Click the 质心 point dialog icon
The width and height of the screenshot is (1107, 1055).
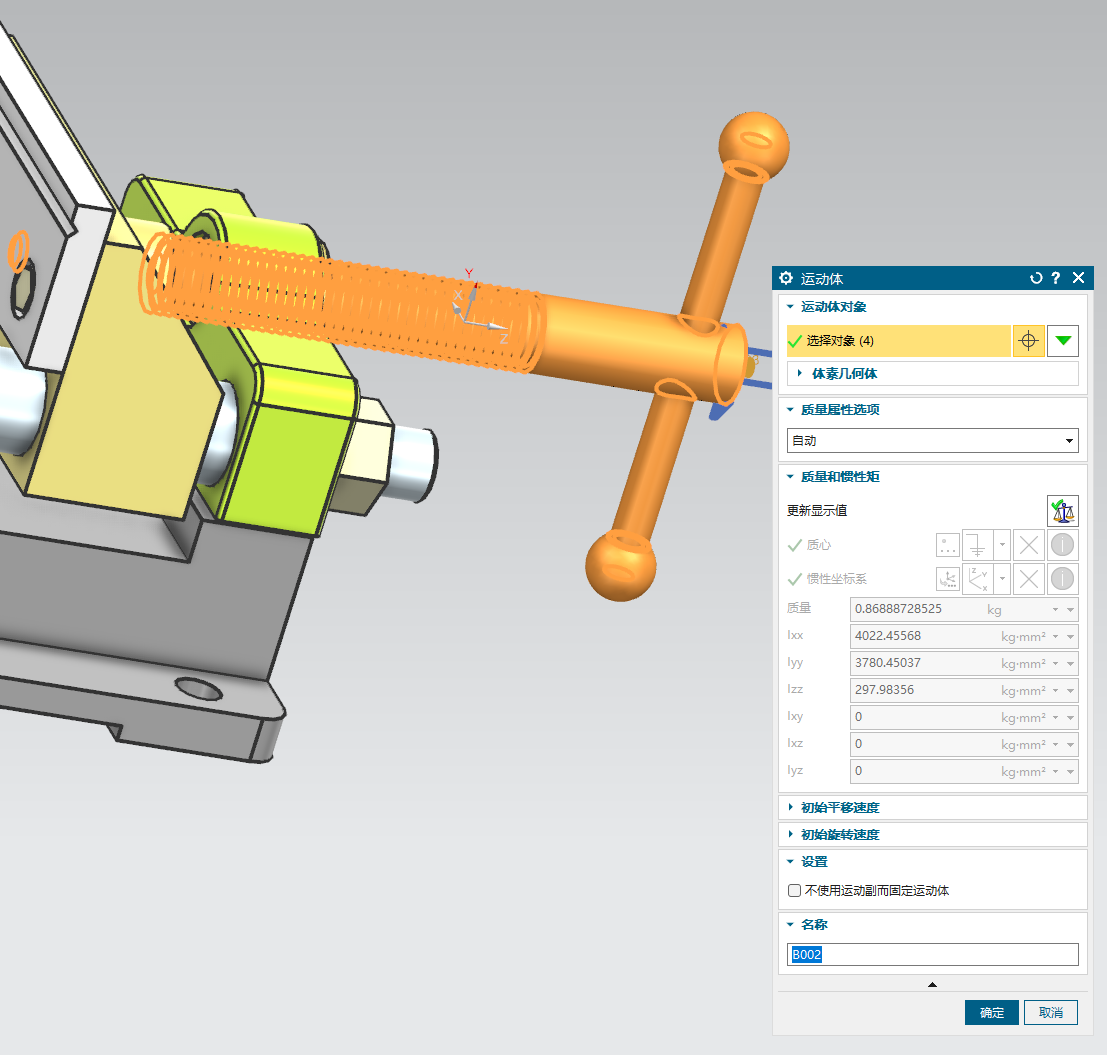point(947,545)
